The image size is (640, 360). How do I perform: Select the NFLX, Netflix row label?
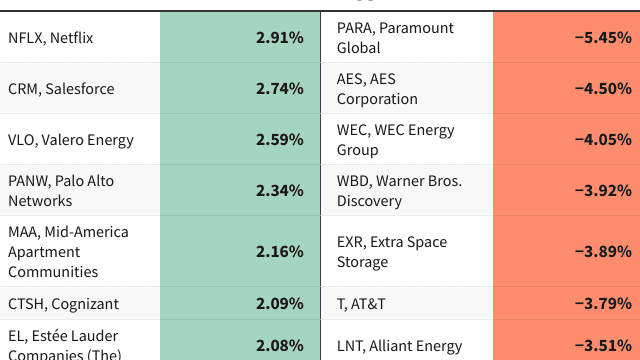click(51, 38)
